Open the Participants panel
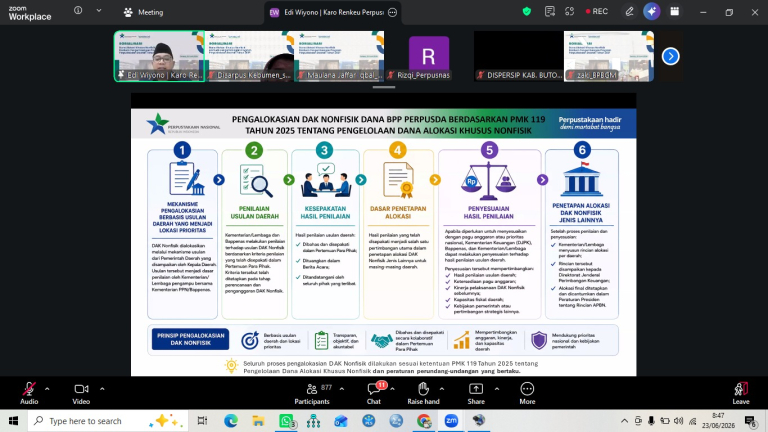Viewport: 768px width, 432px height. pos(312,393)
